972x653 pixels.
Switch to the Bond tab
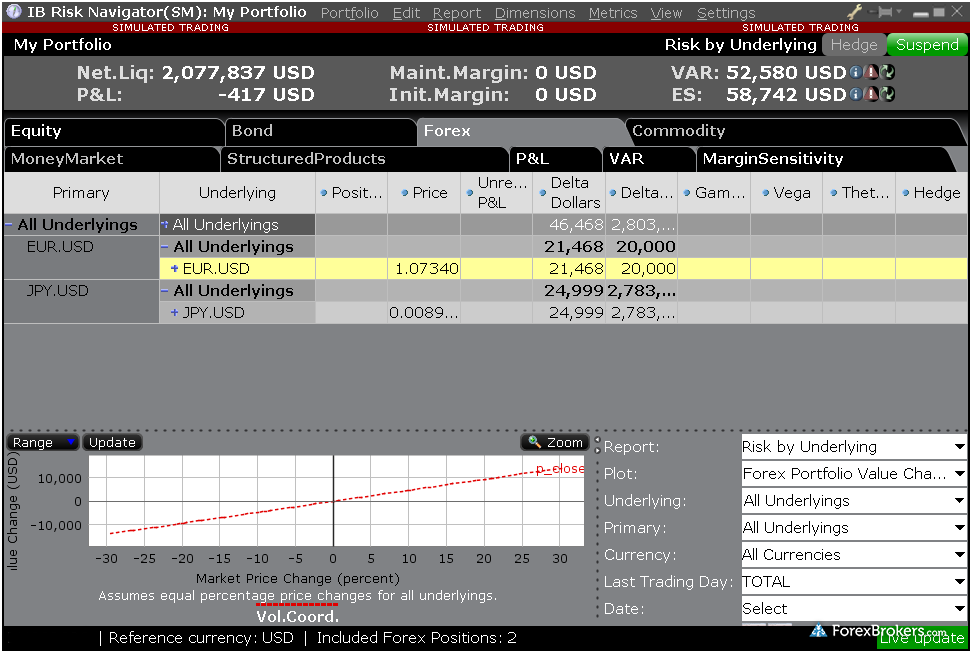tap(320, 131)
